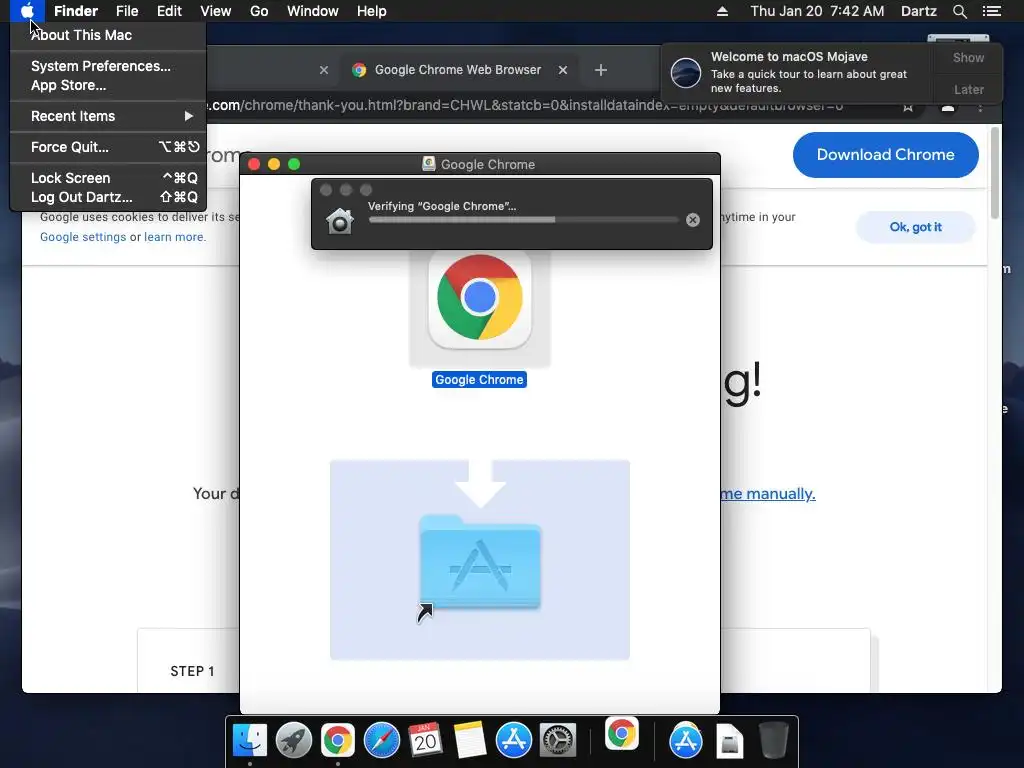Open the Window menu
The width and height of the screenshot is (1024, 768).
point(313,11)
